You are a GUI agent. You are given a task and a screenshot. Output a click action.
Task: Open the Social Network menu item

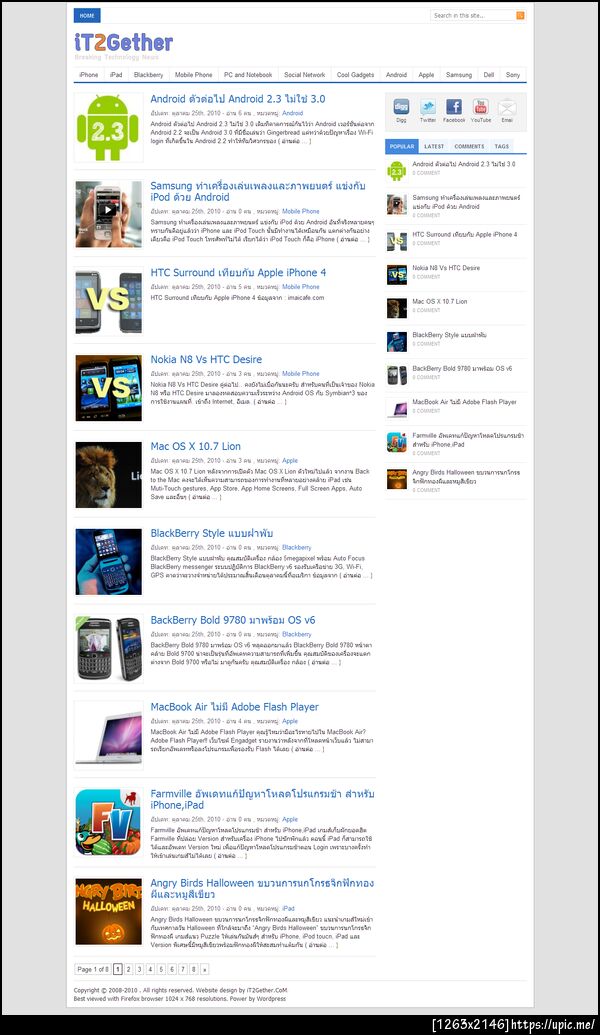point(304,75)
